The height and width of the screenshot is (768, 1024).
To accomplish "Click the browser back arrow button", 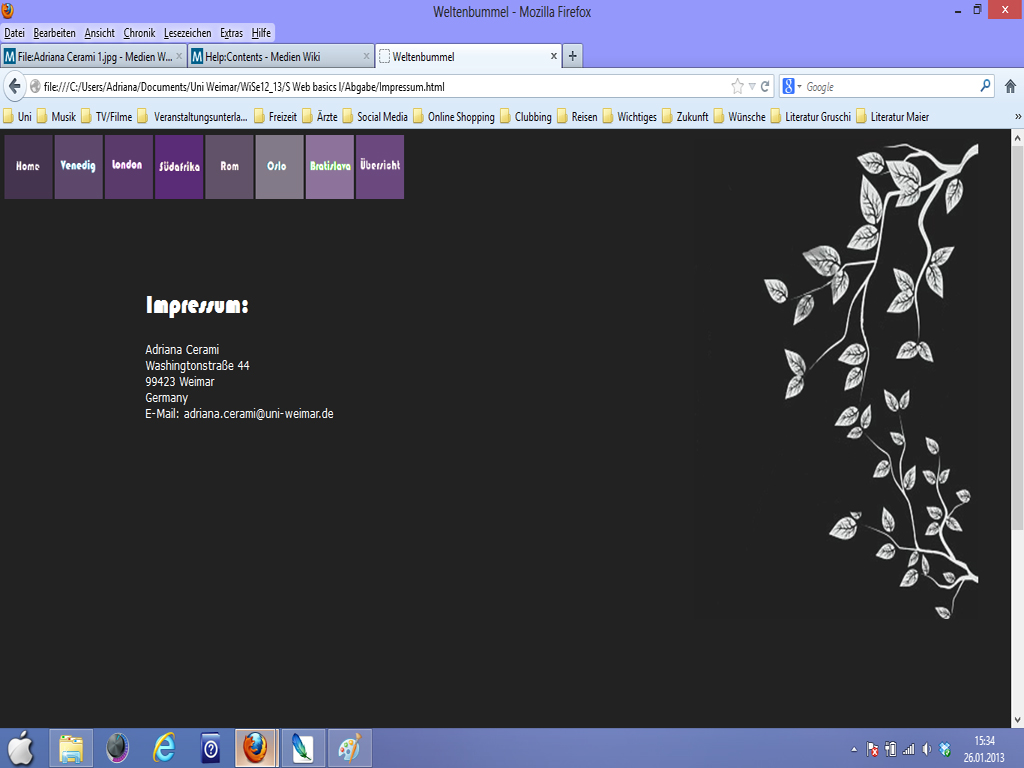I will (15, 86).
